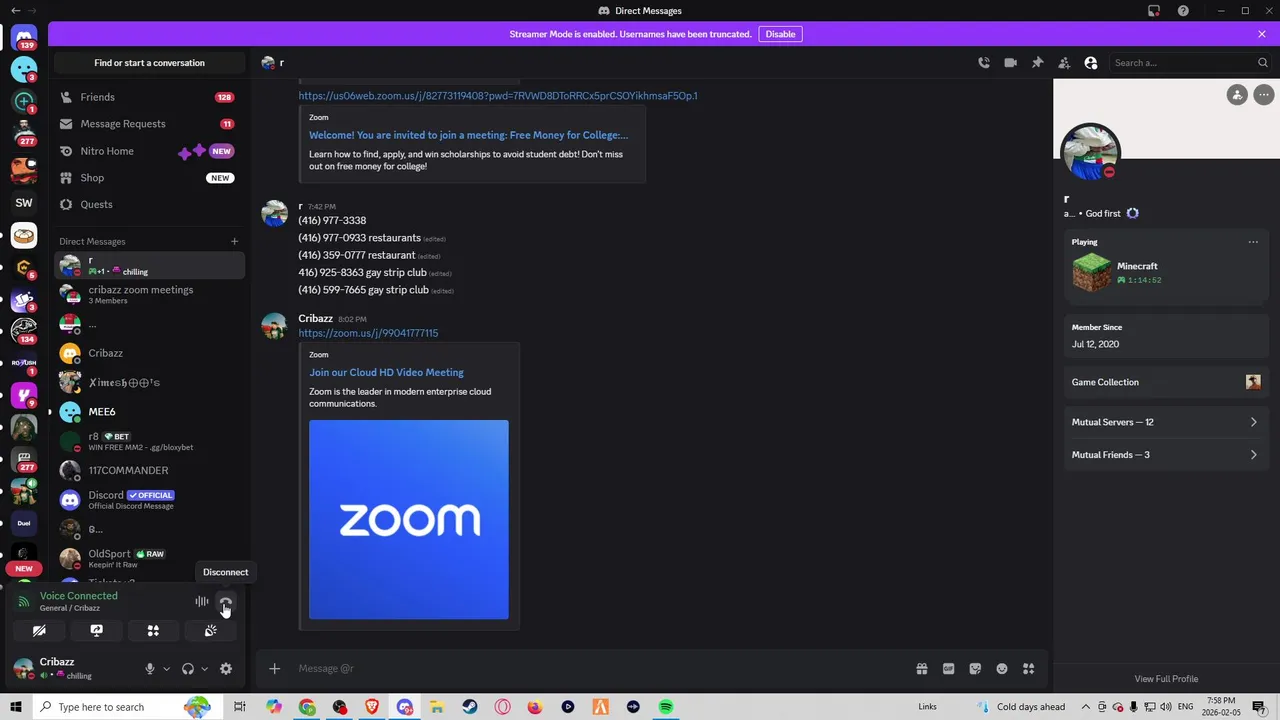
Task: Open Minecraft activity more menu
Action: point(1253,242)
